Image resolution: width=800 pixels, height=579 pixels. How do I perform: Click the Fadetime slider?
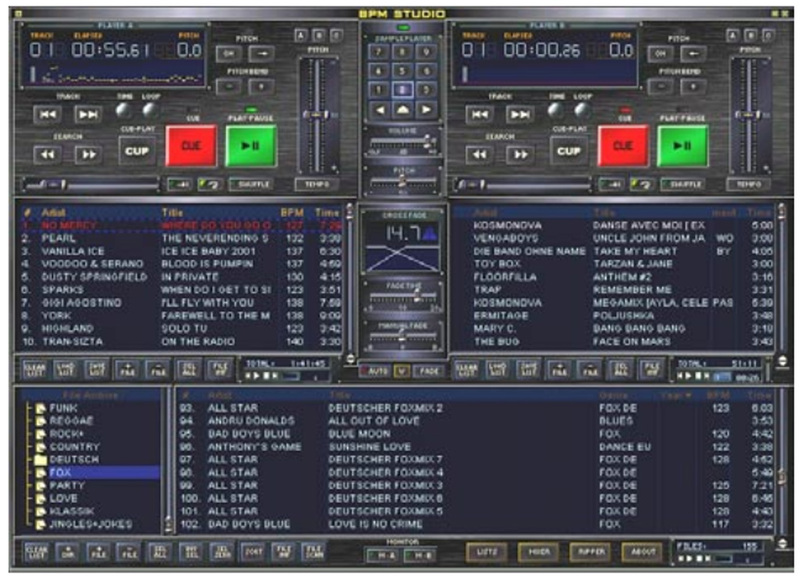coord(403,296)
